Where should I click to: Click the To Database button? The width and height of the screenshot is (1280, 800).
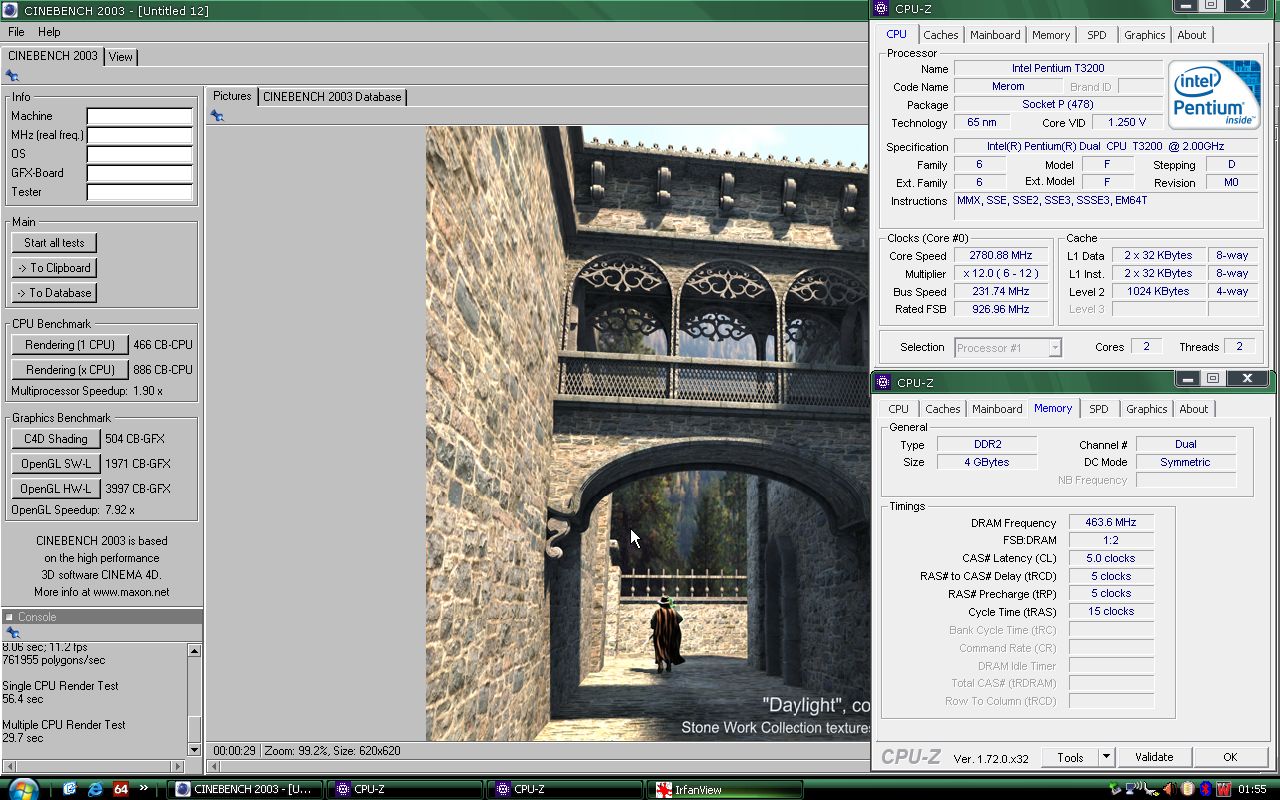54,293
